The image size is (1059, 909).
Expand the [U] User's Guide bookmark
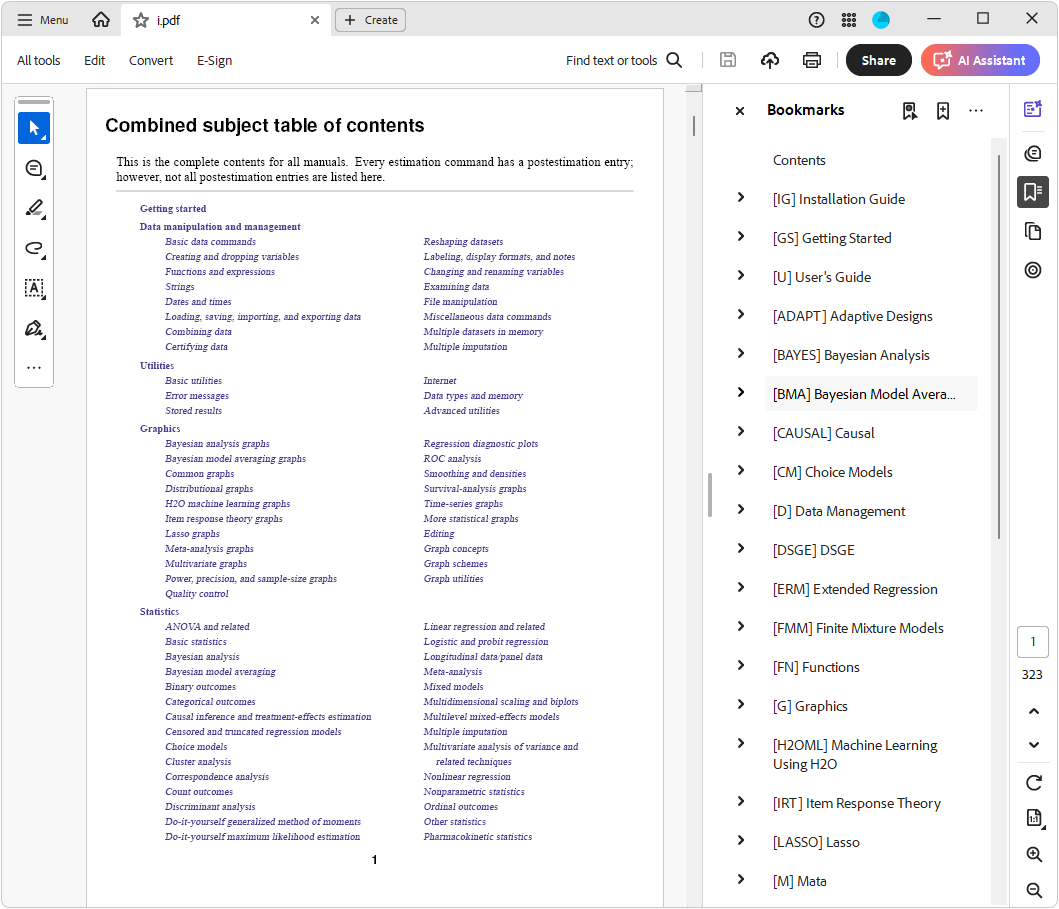coord(741,276)
